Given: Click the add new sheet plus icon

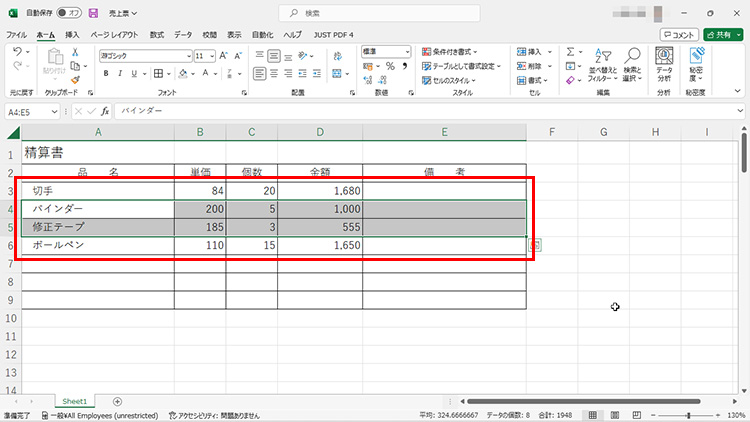Looking at the screenshot, I should (117, 401).
